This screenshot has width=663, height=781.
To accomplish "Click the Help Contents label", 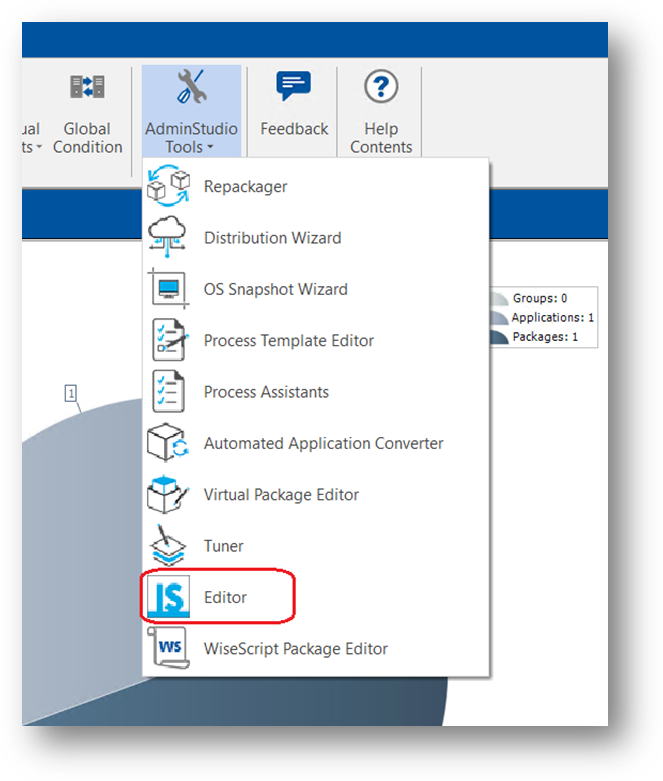I will pos(381,138).
